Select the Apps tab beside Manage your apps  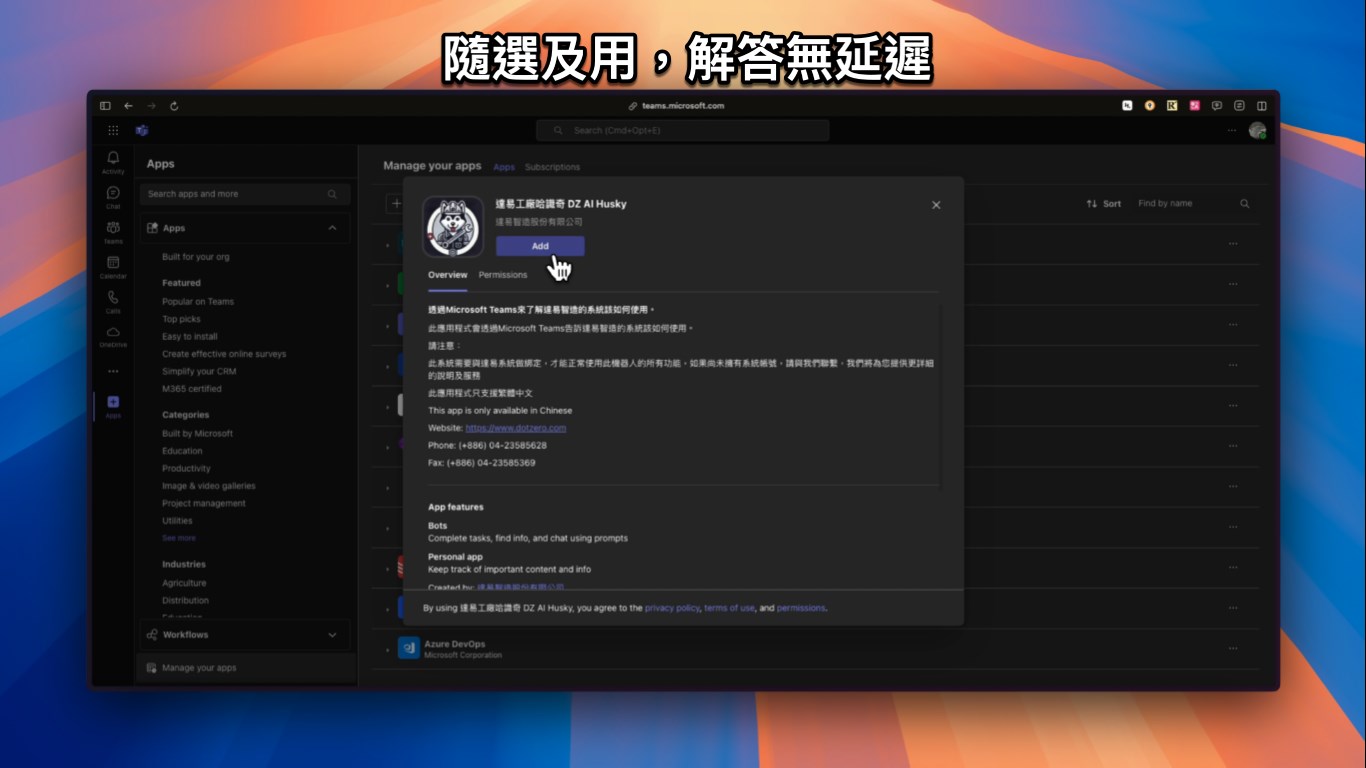pos(504,167)
